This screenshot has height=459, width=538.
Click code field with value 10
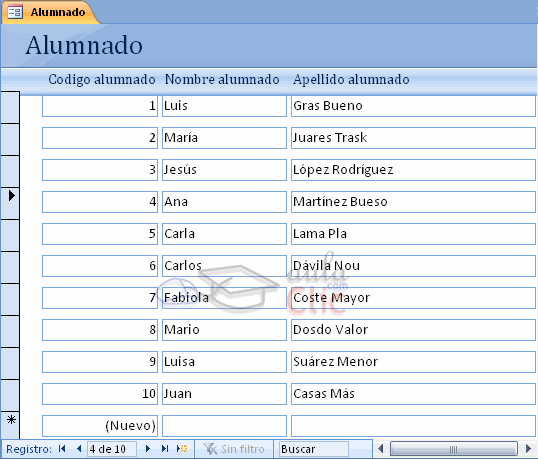(x=100, y=394)
